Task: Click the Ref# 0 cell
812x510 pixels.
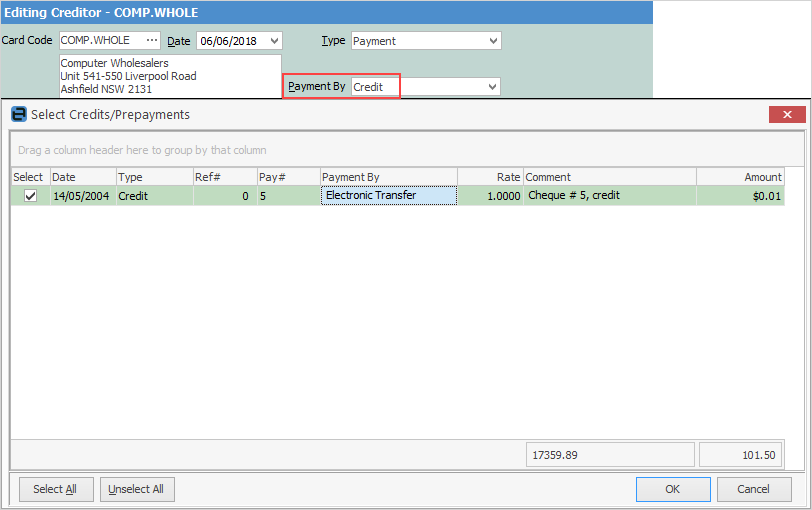Action: point(225,196)
